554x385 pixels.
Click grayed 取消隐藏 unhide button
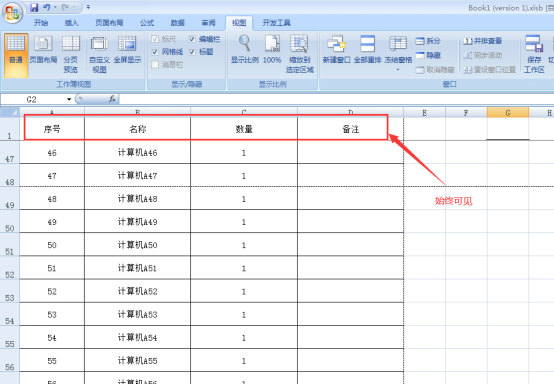tap(435, 70)
